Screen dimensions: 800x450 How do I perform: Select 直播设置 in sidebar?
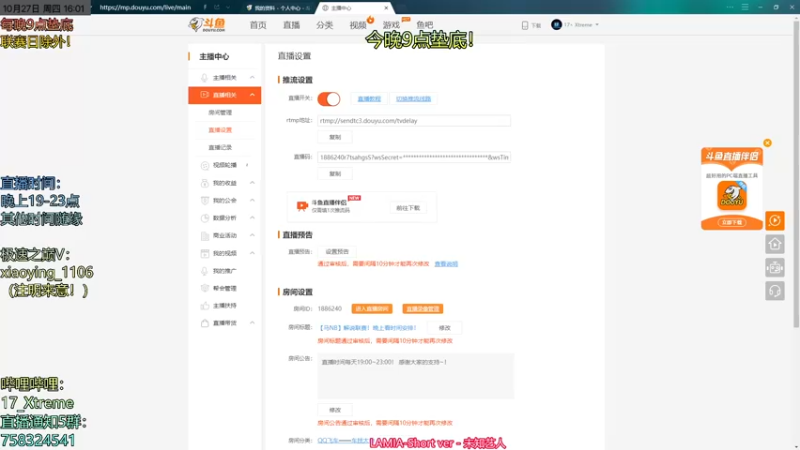(220, 130)
